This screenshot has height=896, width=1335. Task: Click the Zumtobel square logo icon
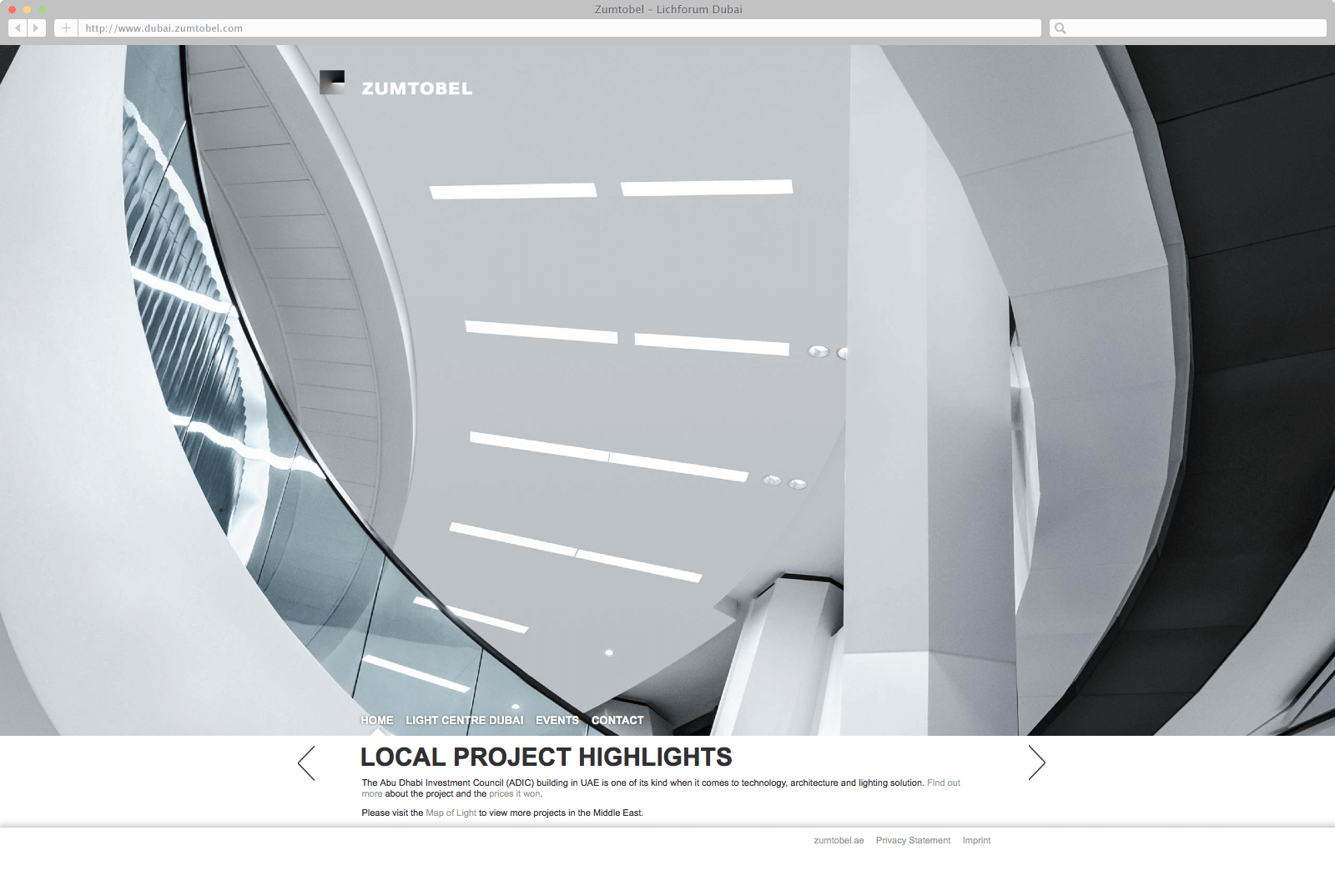point(332,82)
